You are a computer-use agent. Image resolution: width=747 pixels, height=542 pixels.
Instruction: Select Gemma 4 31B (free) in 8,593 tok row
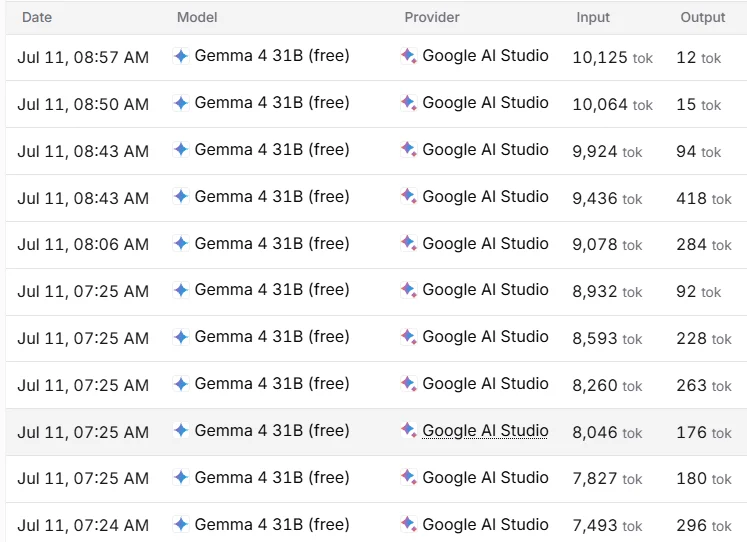(x=272, y=337)
